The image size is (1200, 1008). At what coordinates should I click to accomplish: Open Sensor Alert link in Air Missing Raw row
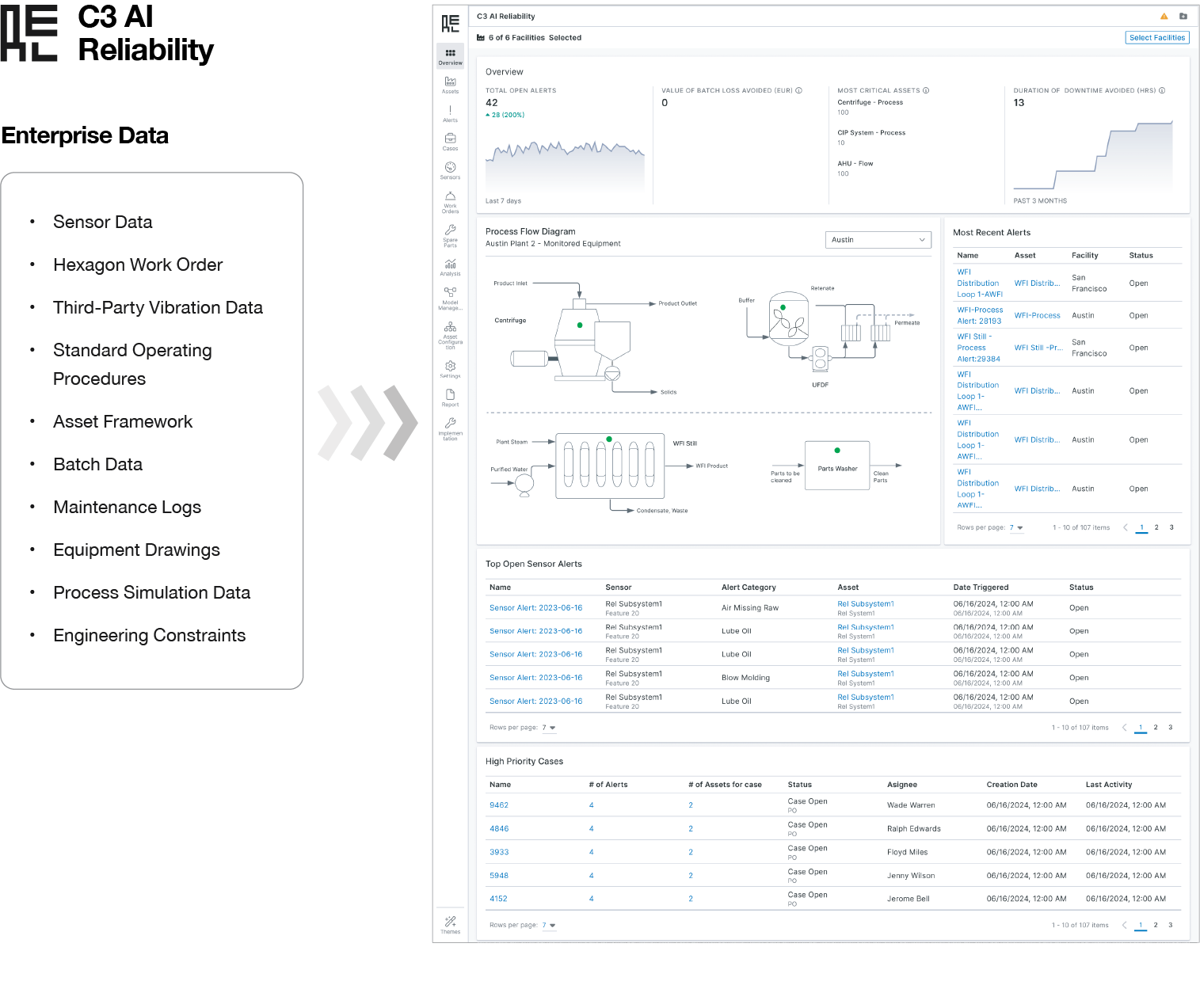tap(535, 608)
